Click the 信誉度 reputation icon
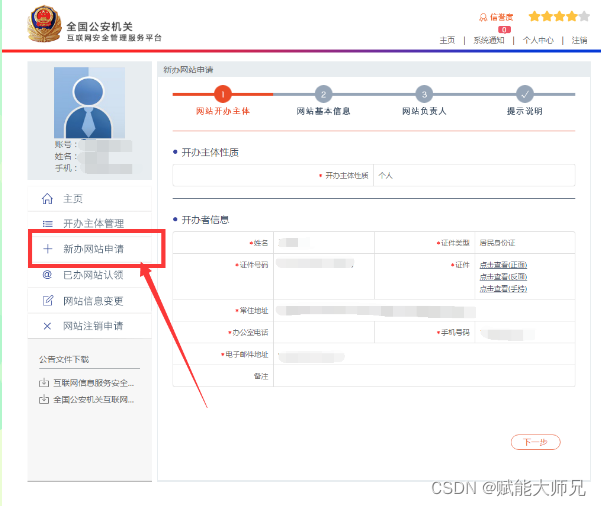Image resolution: width=601 pixels, height=506 pixels. [x=483, y=17]
